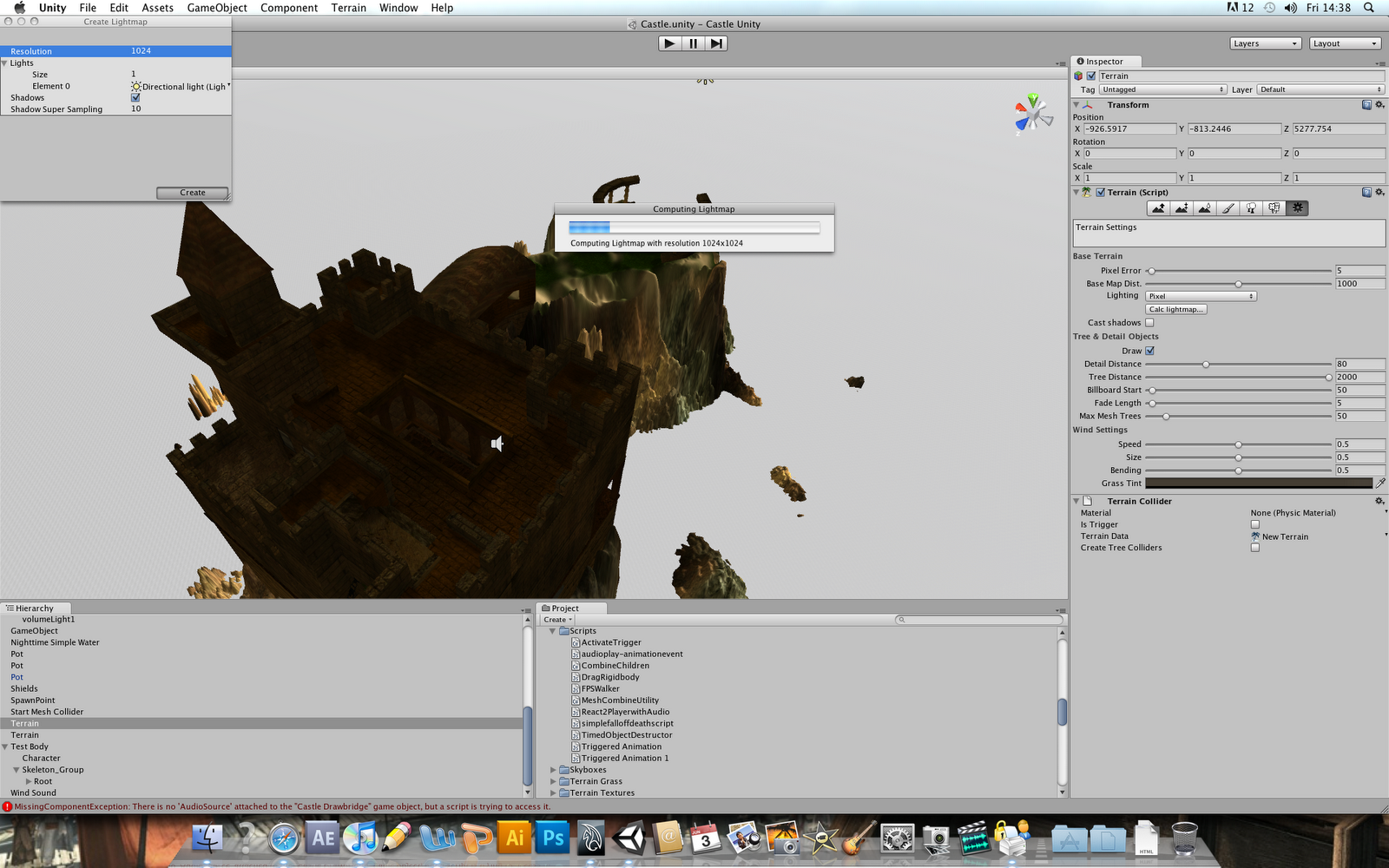The image size is (1389, 868).
Task: Click the scene orientation gizmo
Action: pyautogui.click(x=1032, y=114)
